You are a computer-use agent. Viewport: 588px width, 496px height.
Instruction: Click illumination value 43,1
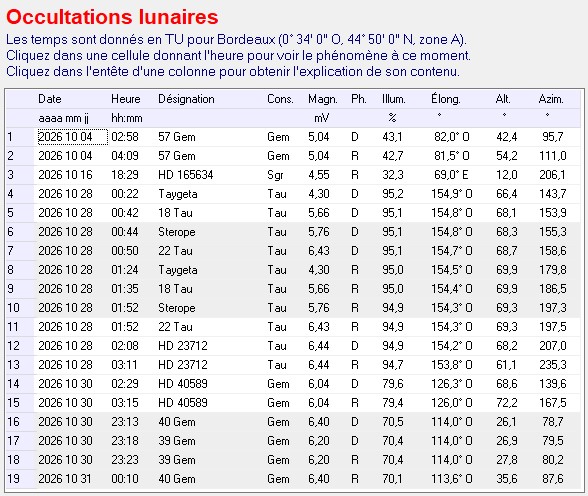392,137
